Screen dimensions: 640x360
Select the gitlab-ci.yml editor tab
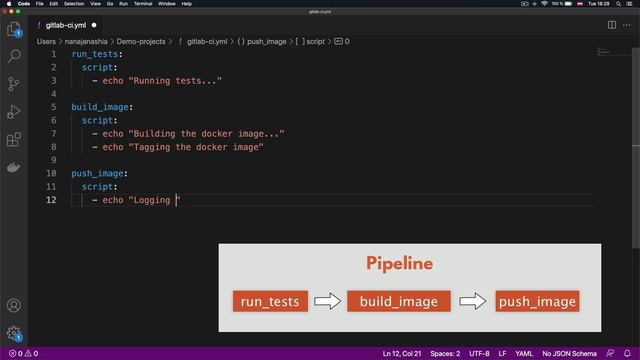point(66,25)
